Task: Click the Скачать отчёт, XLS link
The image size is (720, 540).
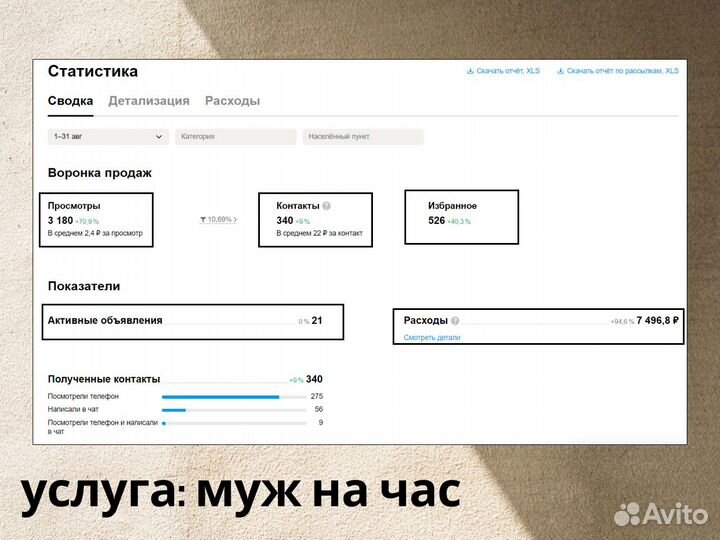Action: pos(508,71)
